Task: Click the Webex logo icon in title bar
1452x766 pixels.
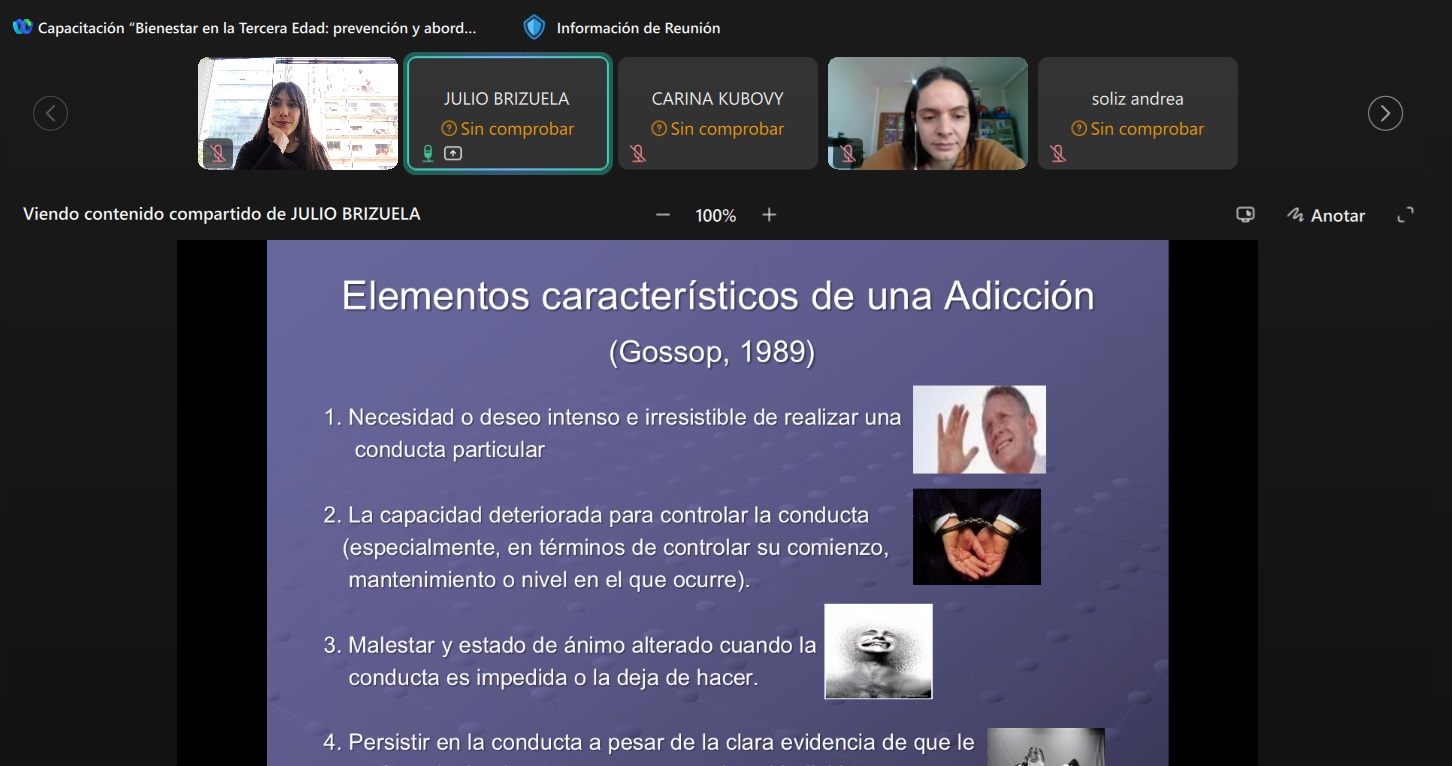Action: (22, 27)
